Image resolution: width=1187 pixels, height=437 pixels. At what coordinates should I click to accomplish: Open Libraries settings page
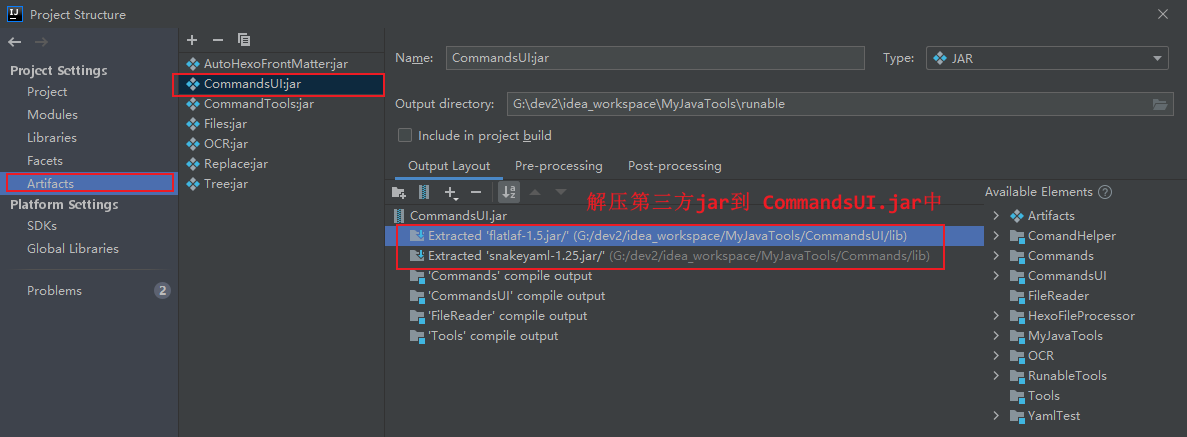[51, 138]
